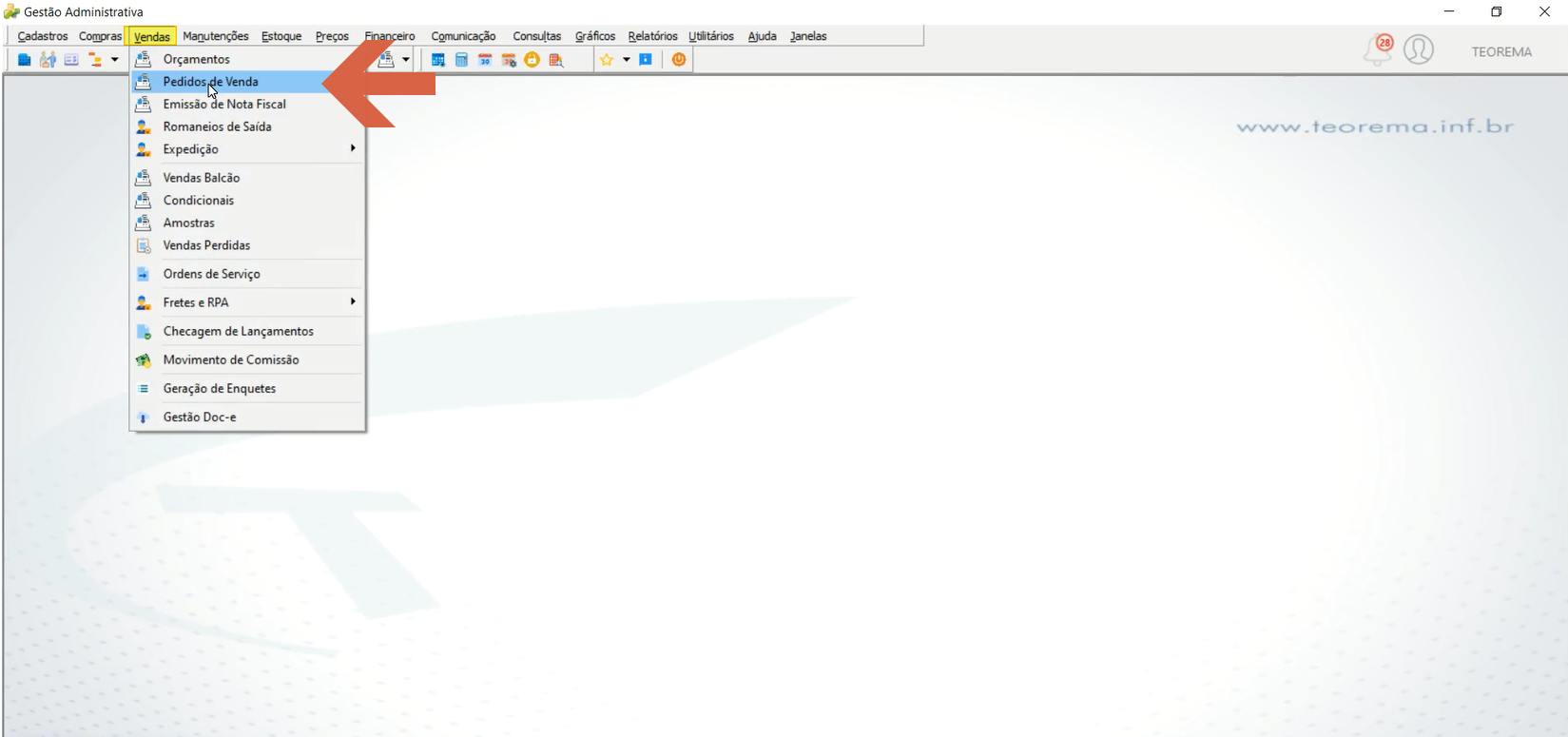Expand the Fretes e RPA submenu

248,302
